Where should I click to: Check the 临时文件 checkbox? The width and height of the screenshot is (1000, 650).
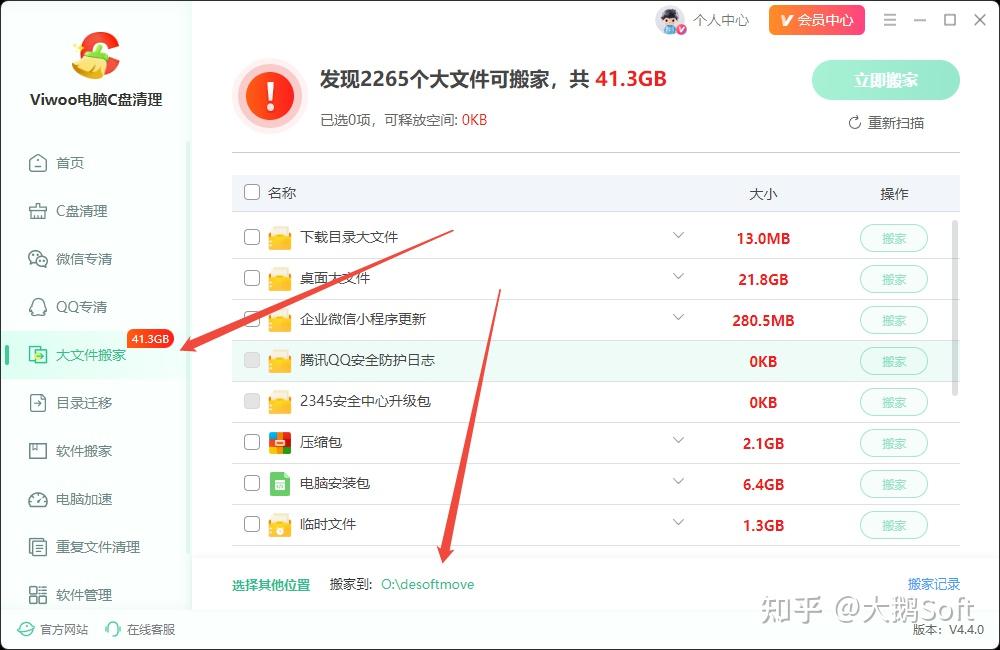click(x=252, y=524)
